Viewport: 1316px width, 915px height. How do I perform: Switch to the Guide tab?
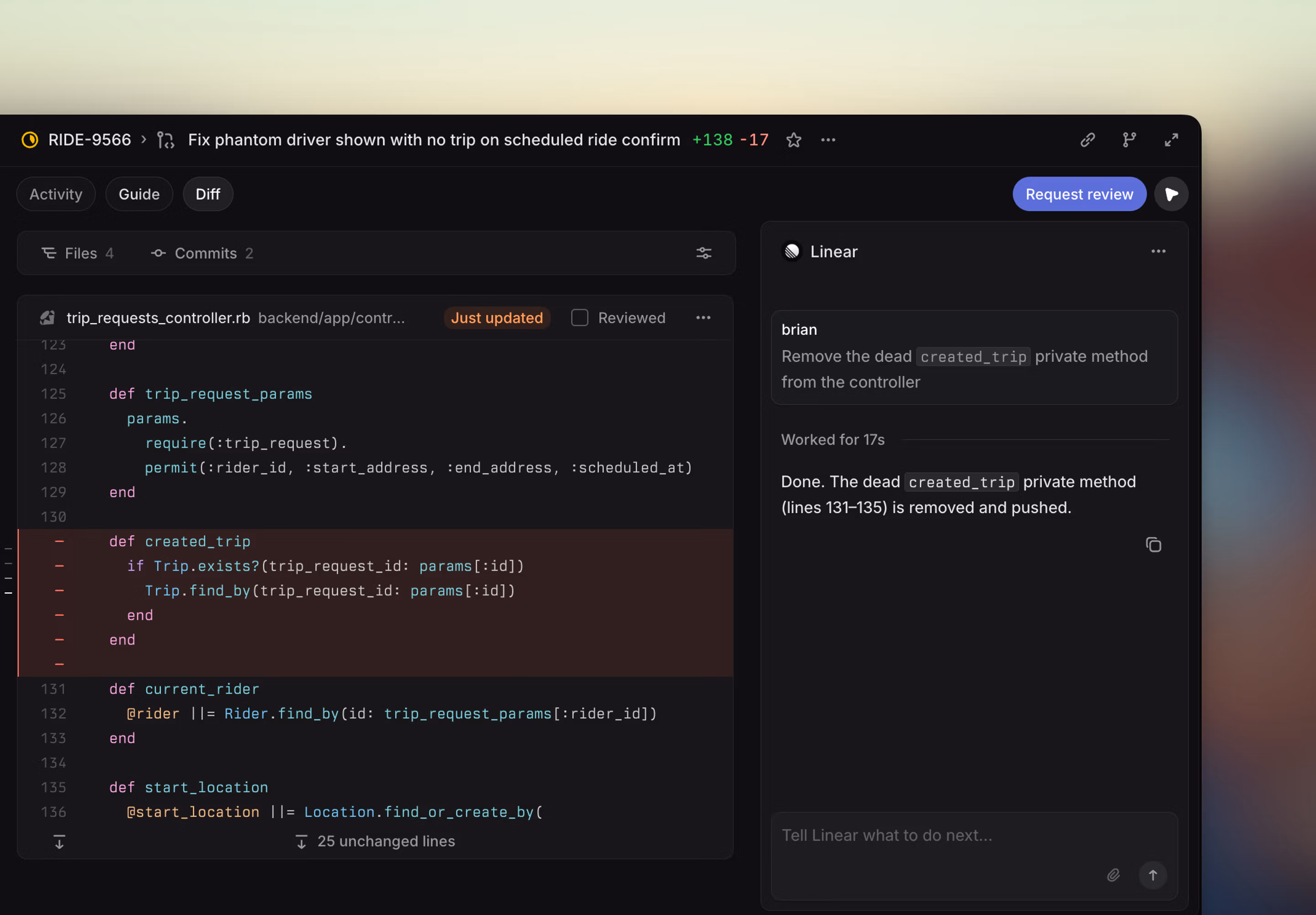click(x=139, y=194)
